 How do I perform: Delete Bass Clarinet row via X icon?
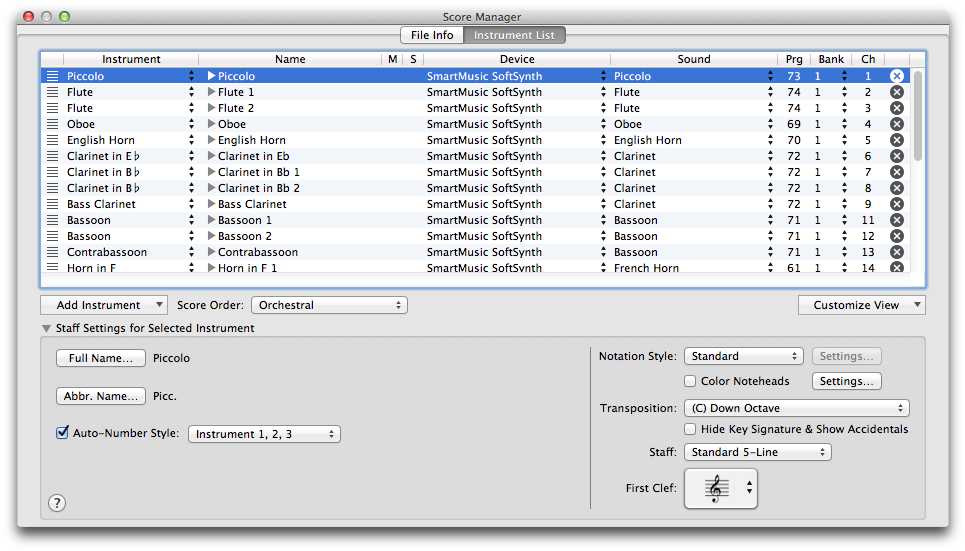(x=897, y=204)
